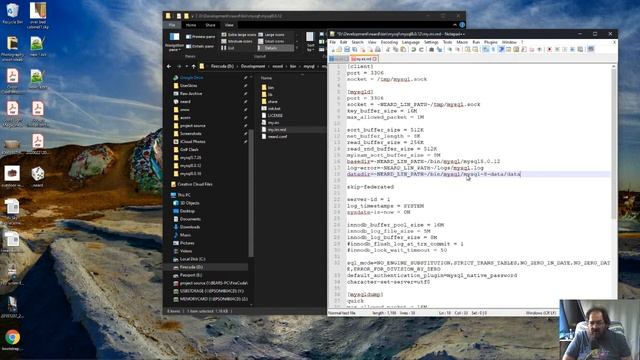Close the my.ini.nrd tab with its red button
The width and height of the screenshot is (640, 360).
click(374, 59)
